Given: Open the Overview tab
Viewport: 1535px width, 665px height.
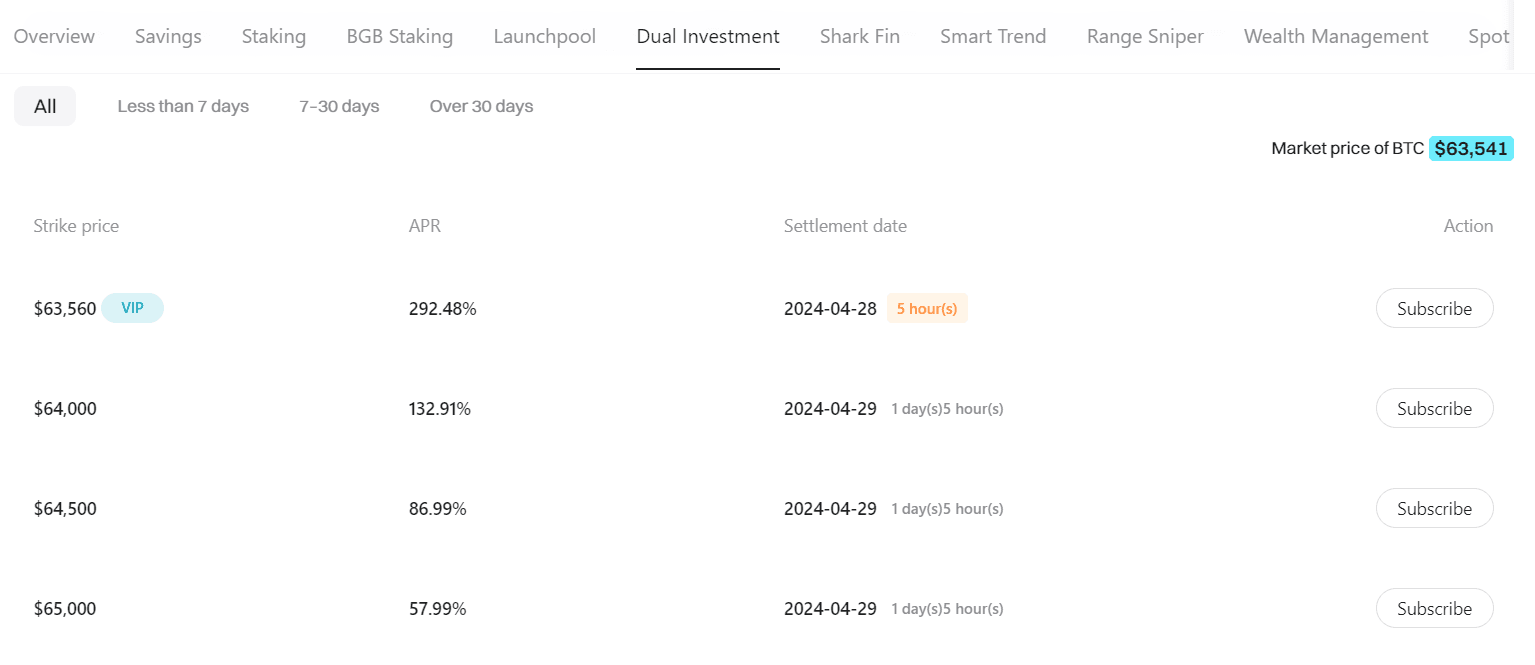Looking at the screenshot, I should click(54, 37).
